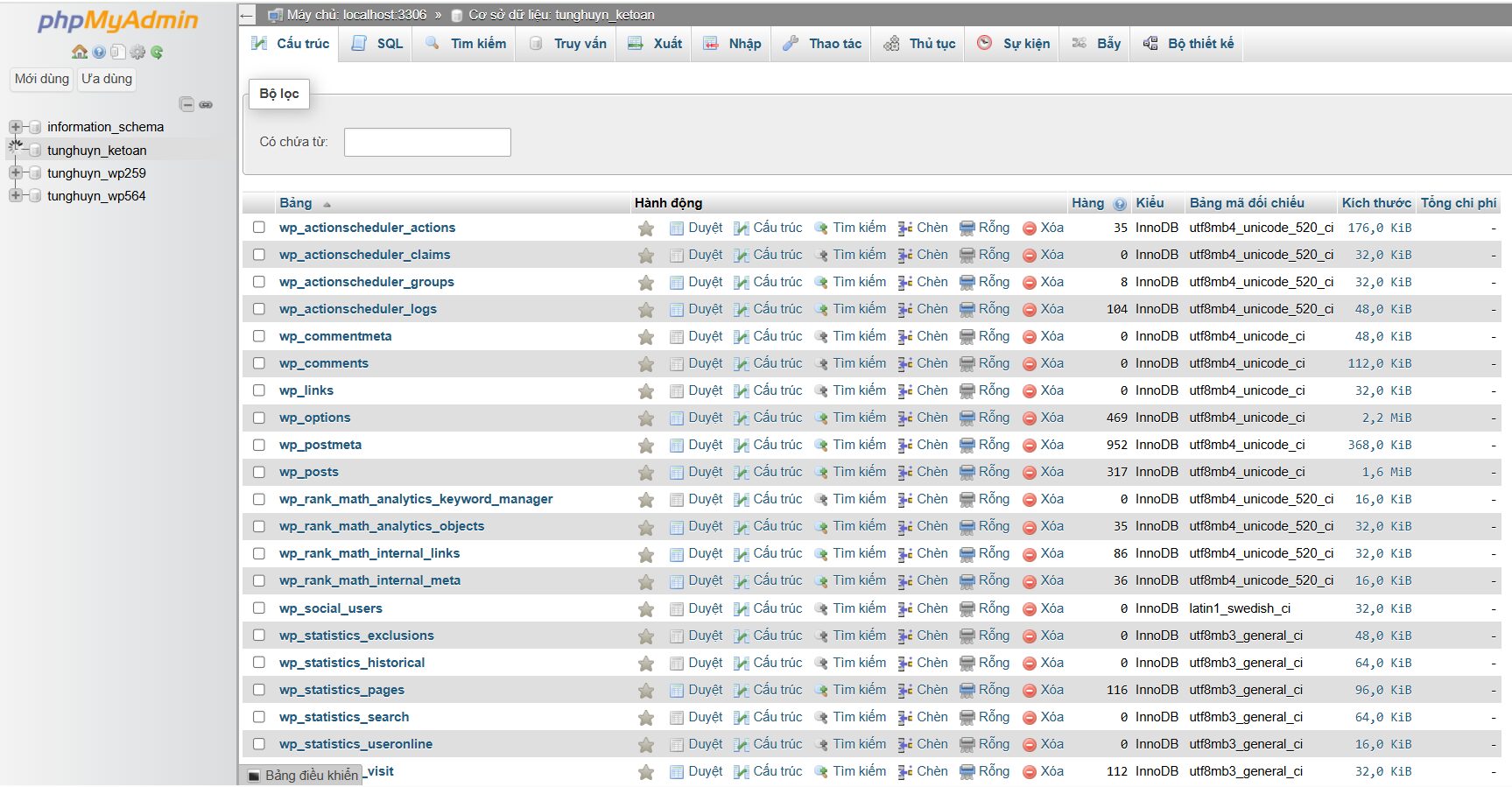Image resolution: width=1512 pixels, height=787 pixels.
Task: Switch to the SQL tab
Action: pyautogui.click(x=378, y=44)
